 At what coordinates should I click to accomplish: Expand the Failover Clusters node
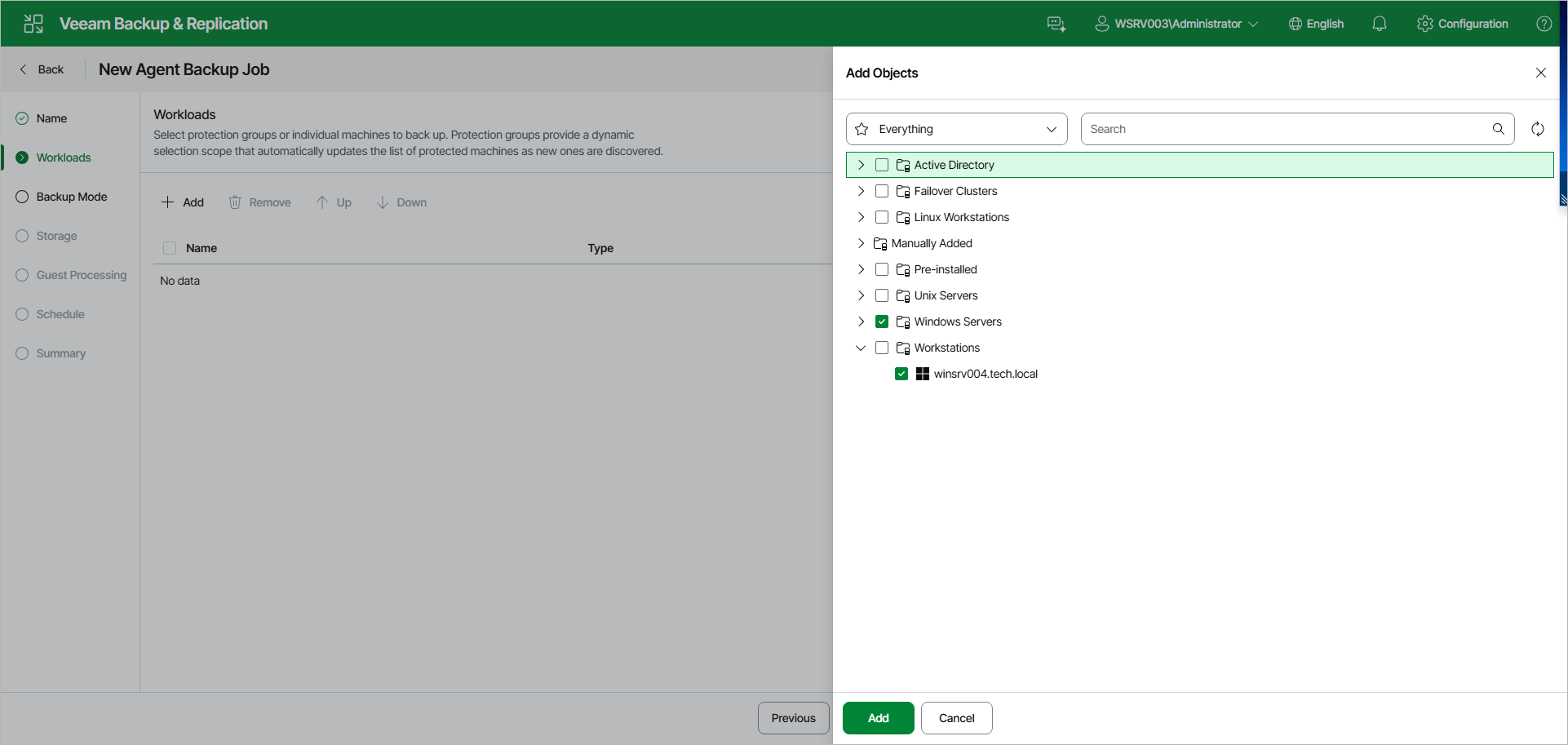point(861,191)
